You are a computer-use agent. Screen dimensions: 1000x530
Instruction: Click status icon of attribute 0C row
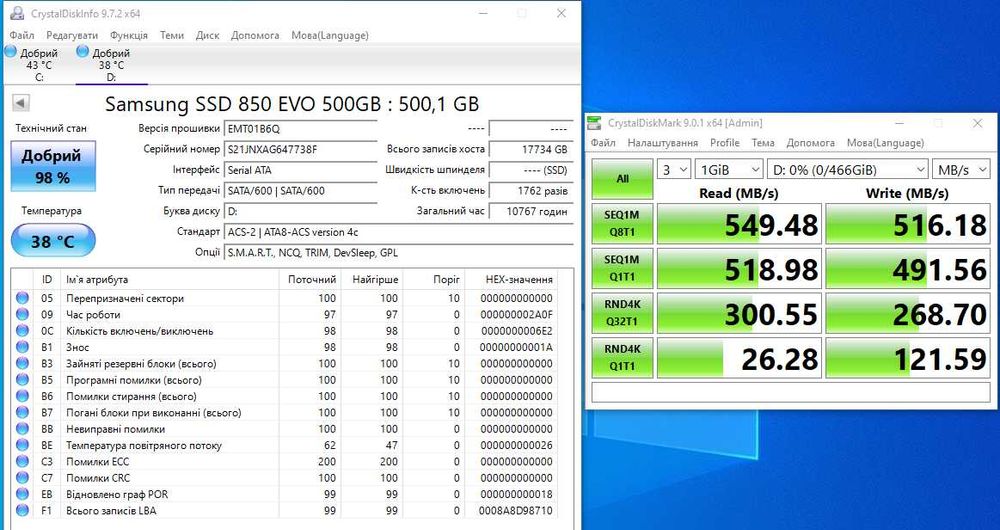click(x=22, y=331)
